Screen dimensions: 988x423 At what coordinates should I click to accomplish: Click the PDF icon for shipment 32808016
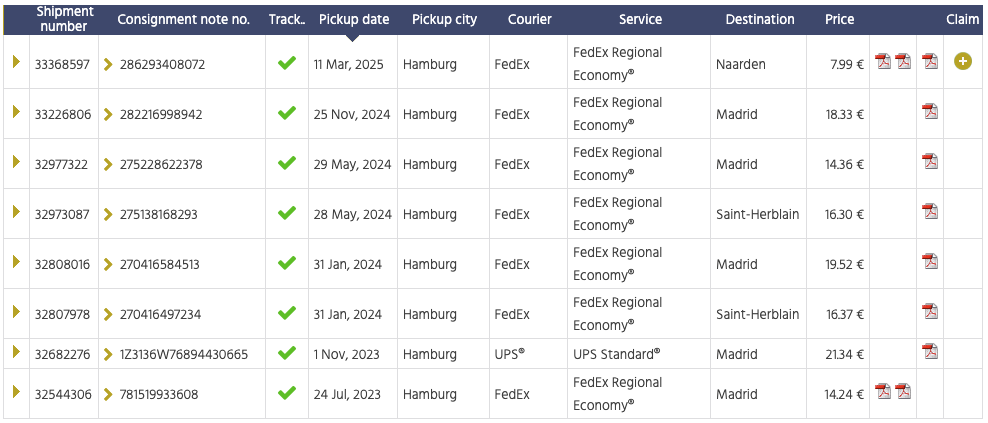pos(930,261)
